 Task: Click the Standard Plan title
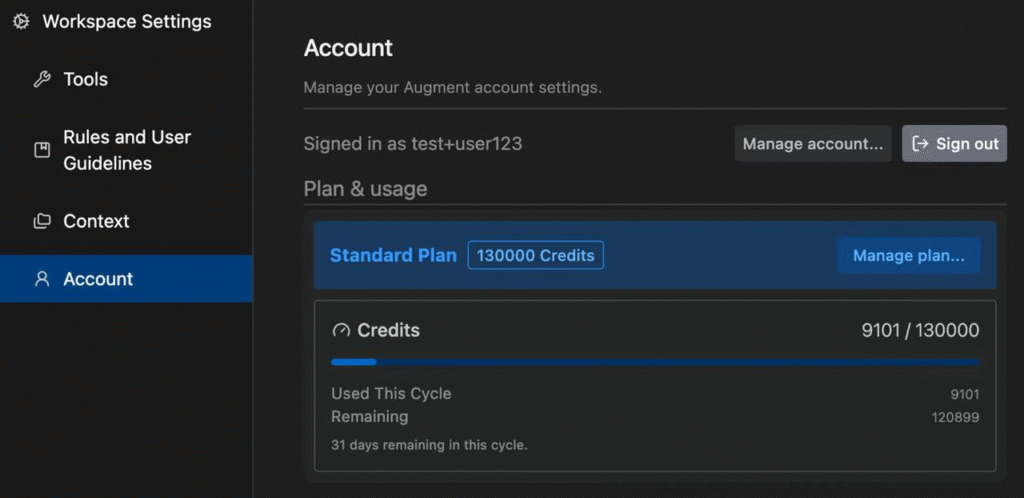coord(393,255)
